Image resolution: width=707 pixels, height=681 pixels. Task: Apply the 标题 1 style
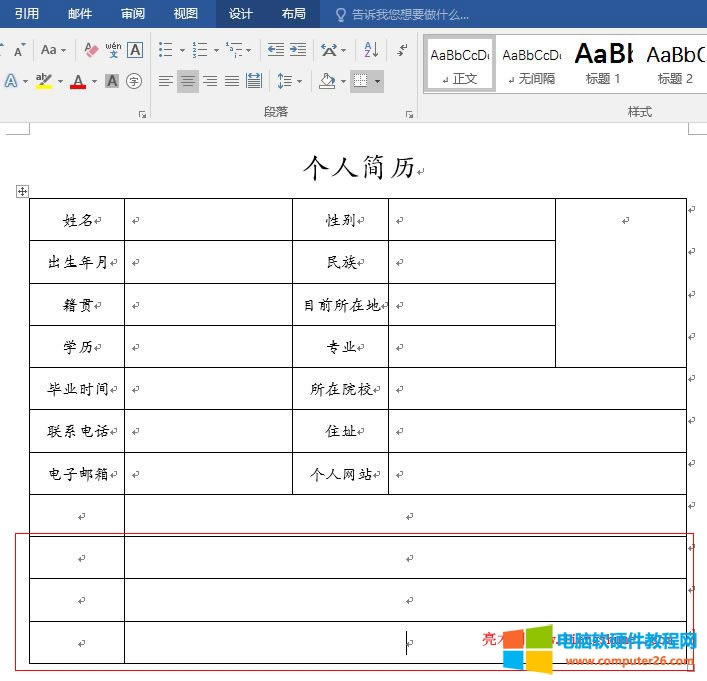602,64
